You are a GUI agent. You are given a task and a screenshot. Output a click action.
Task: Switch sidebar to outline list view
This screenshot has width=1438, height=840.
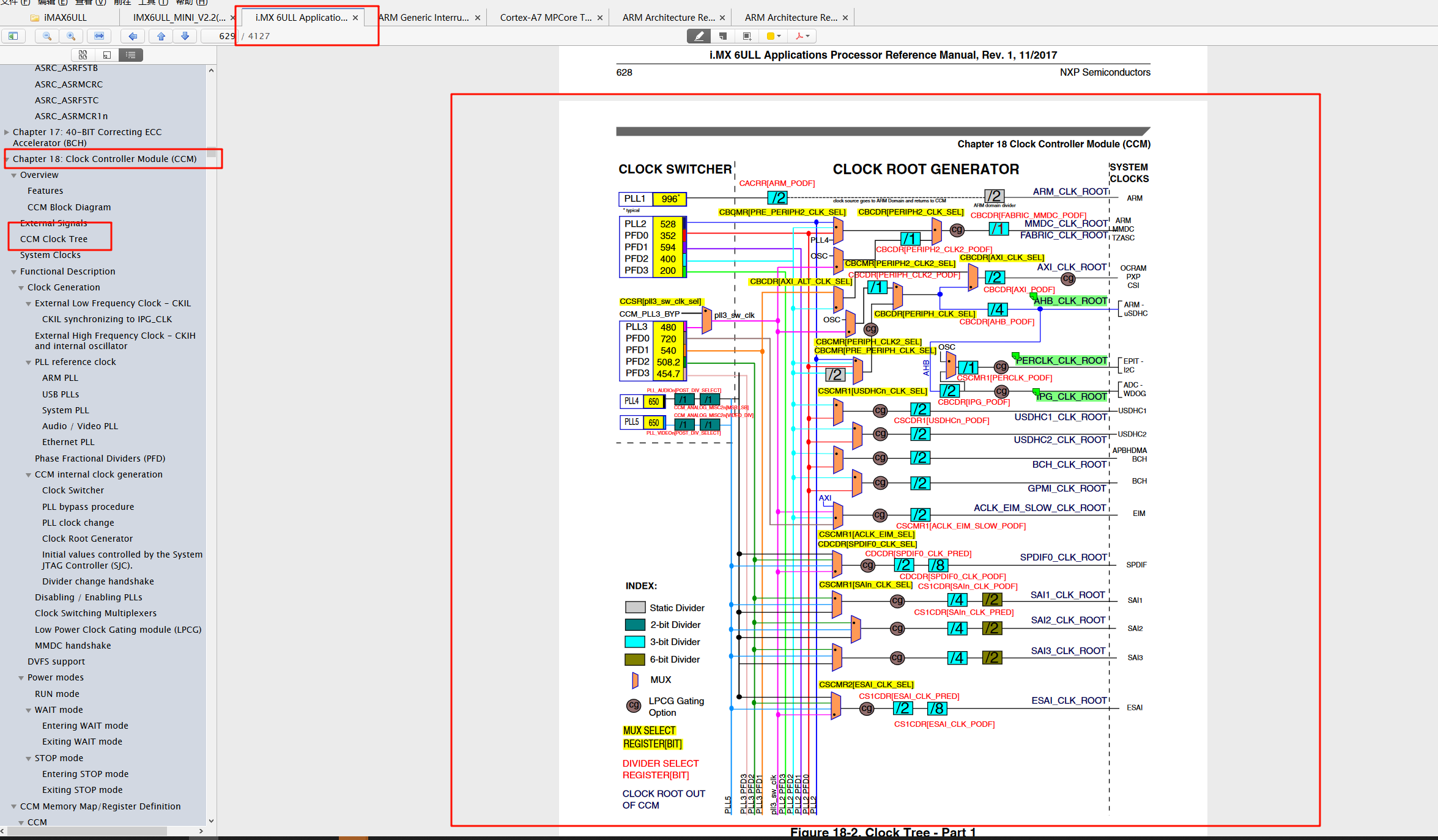click(x=131, y=55)
